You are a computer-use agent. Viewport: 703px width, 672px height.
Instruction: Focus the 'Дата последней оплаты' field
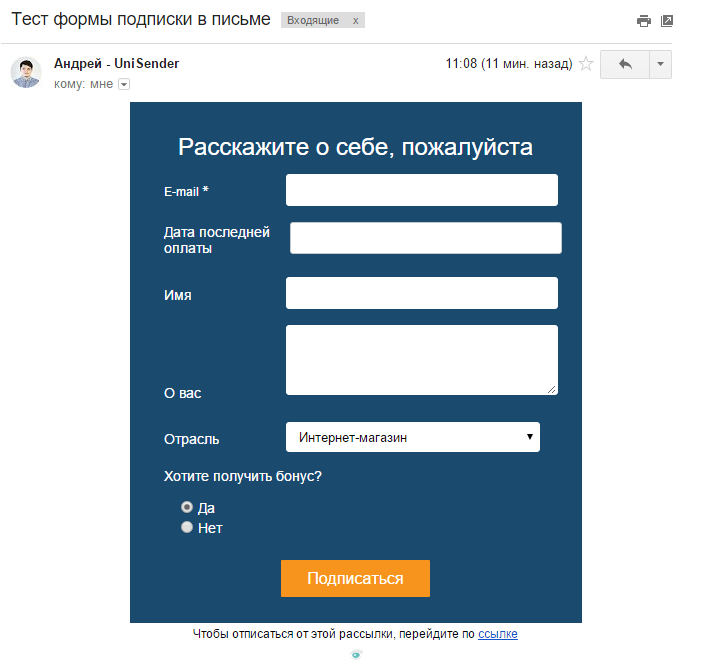(425, 238)
